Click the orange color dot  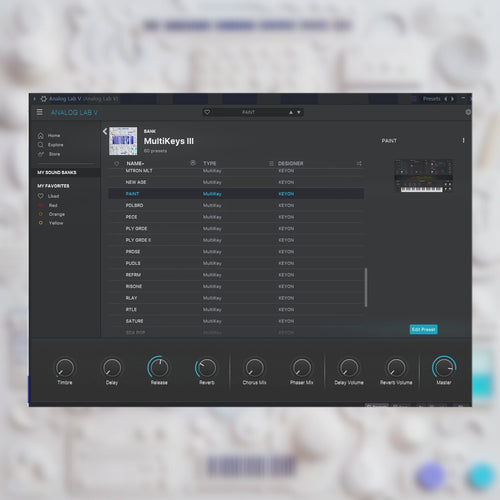(x=41, y=214)
